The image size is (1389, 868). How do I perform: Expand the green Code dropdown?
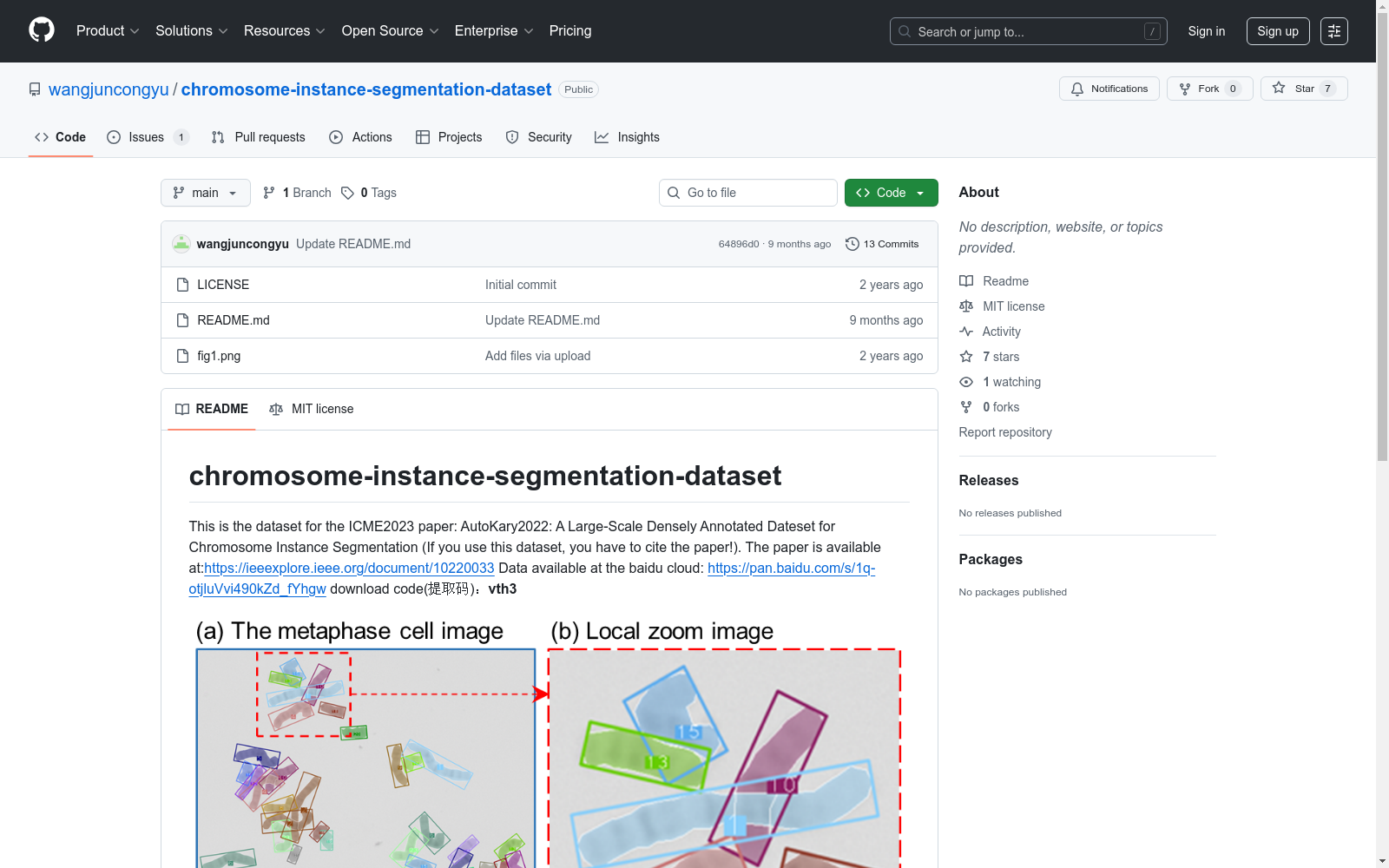click(x=891, y=193)
